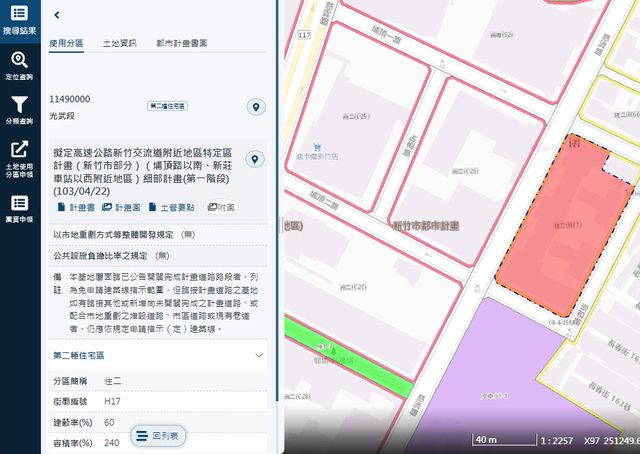
Task: Click the 回列表 back-to-list button
Action: [158, 436]
